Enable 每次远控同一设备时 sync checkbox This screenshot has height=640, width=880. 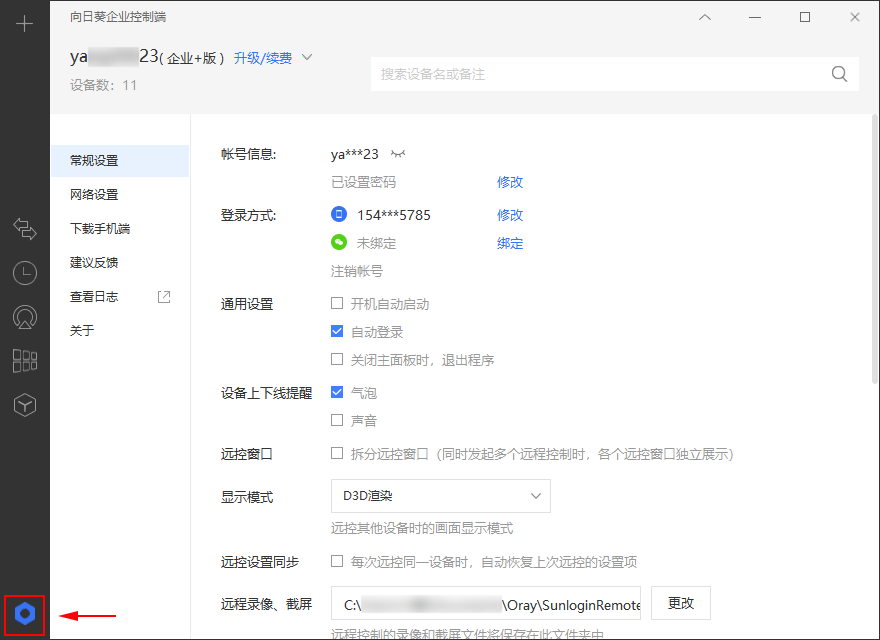click(x=337, y=561)
